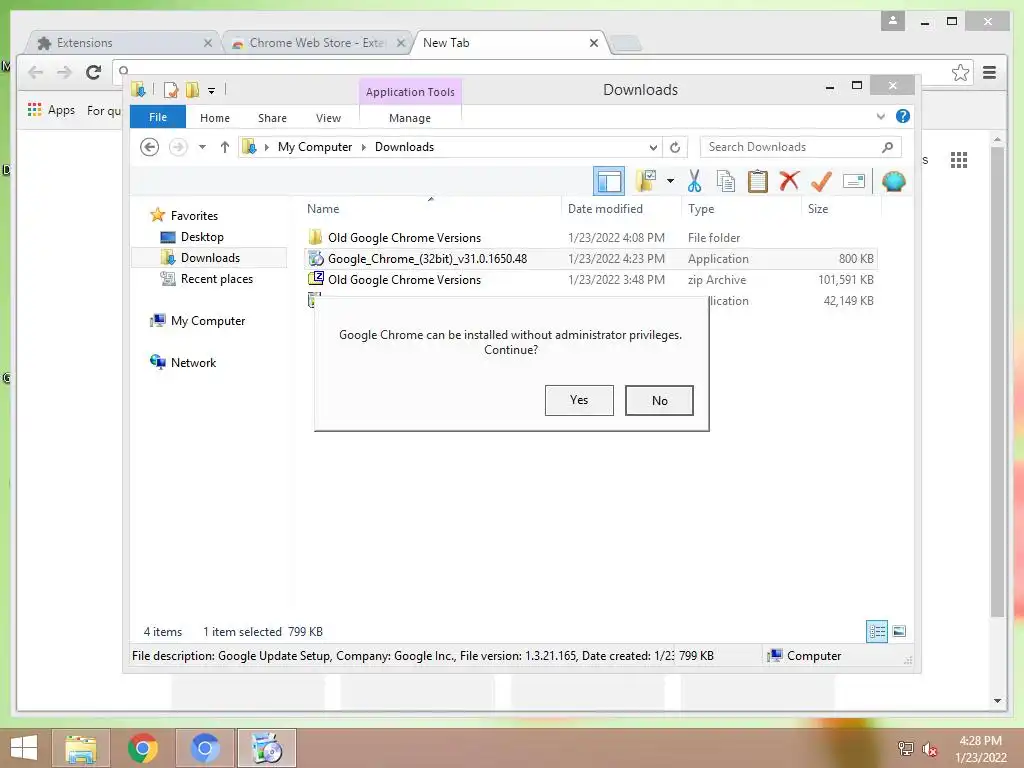Select Google_Chrome_(32bit)_v31.0.1650.48 file

tap(591, 259)
